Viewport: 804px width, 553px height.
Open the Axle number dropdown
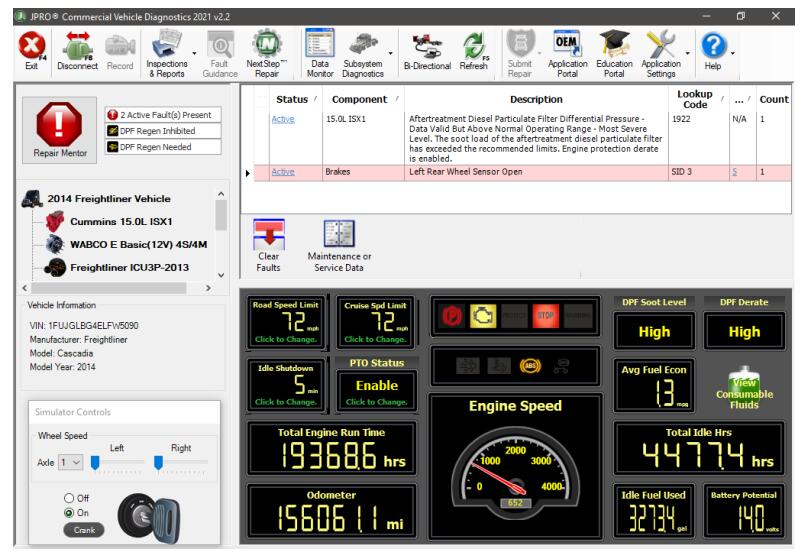pyautogui.click(x=70, y=462)
